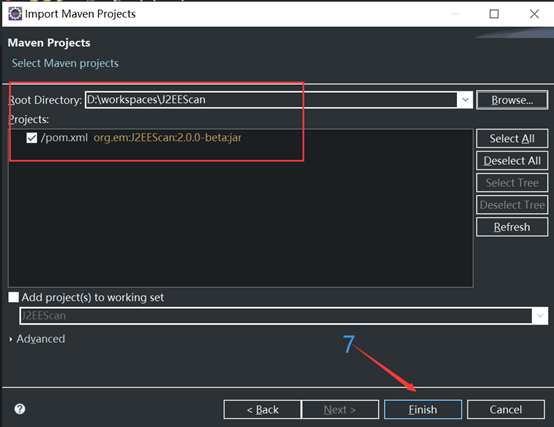This screenshot has width=554, height=427.
Task: Open the working set J2EEScan dropdown
Action: [540, 315]
